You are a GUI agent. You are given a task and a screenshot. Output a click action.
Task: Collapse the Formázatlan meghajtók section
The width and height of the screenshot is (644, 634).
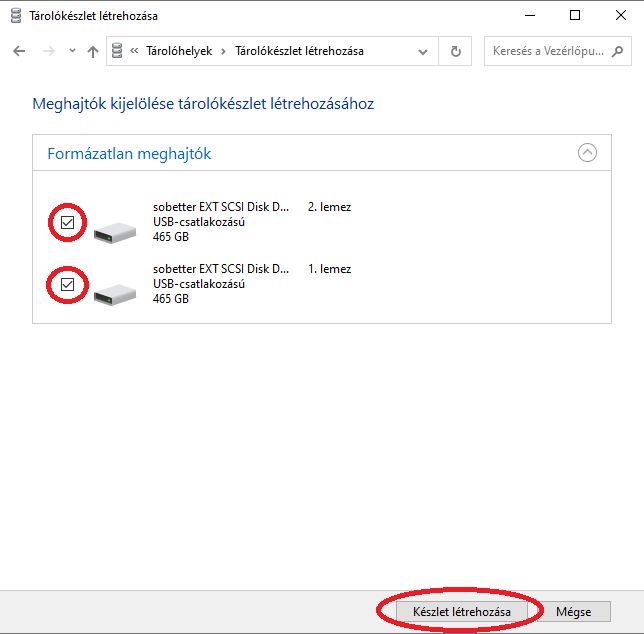pyautogui.click(x=587, y=153)
